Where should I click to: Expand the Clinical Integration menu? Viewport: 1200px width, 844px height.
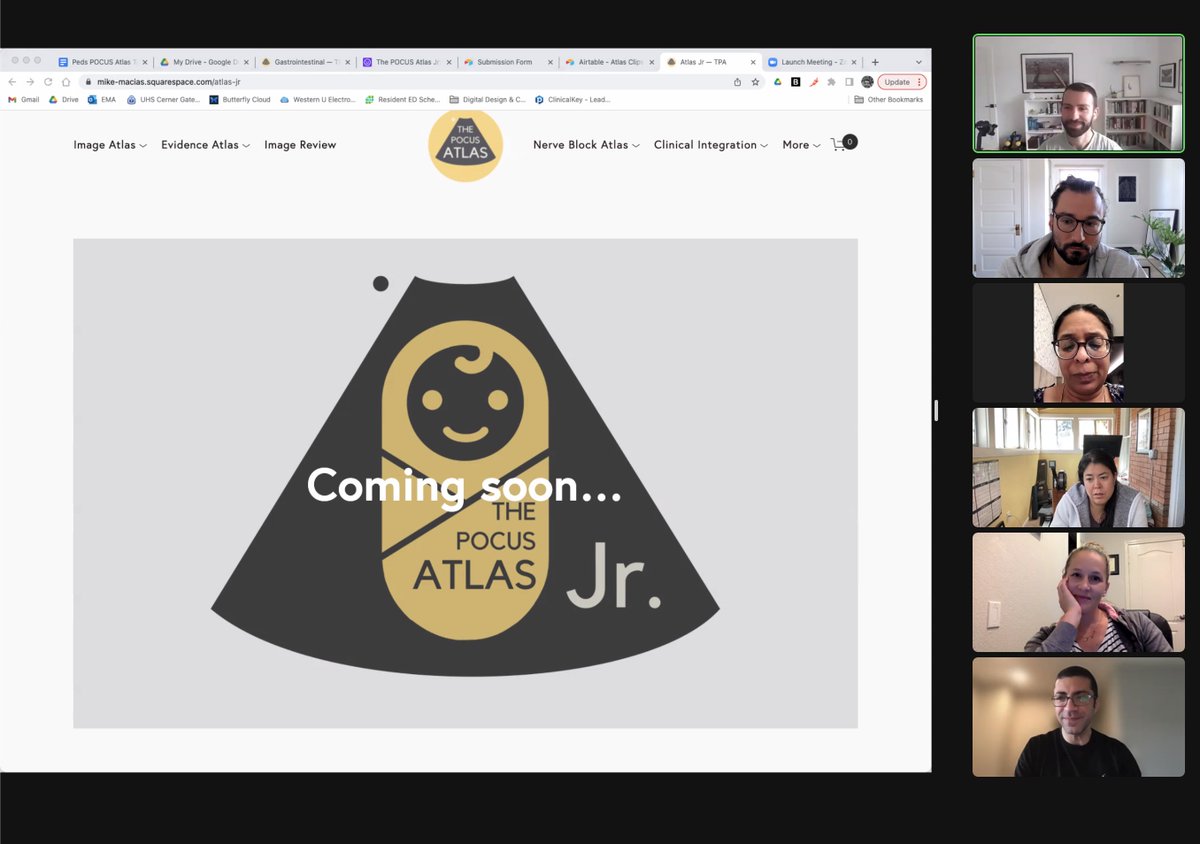pos(711,145)
